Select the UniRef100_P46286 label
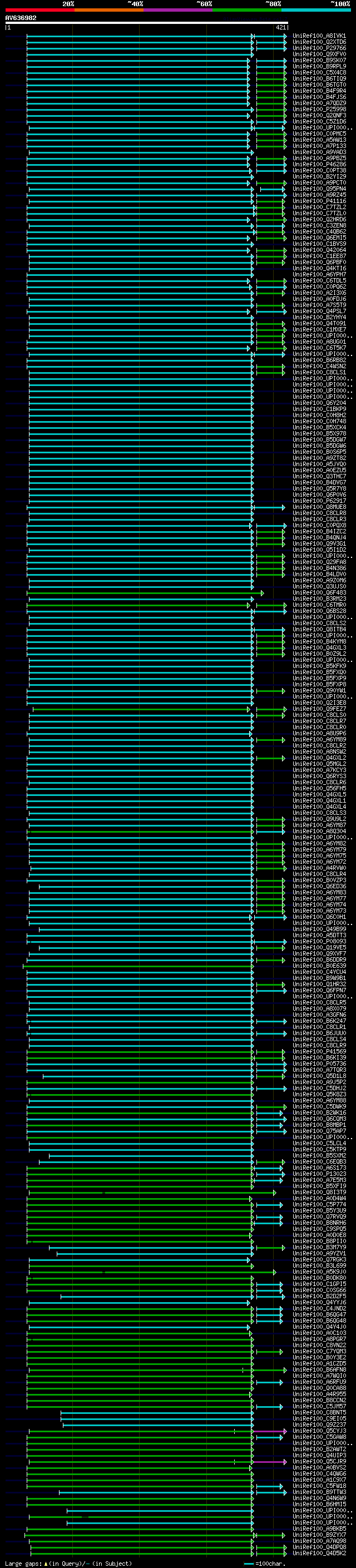Screen dimensions: 356x1568 319,164
